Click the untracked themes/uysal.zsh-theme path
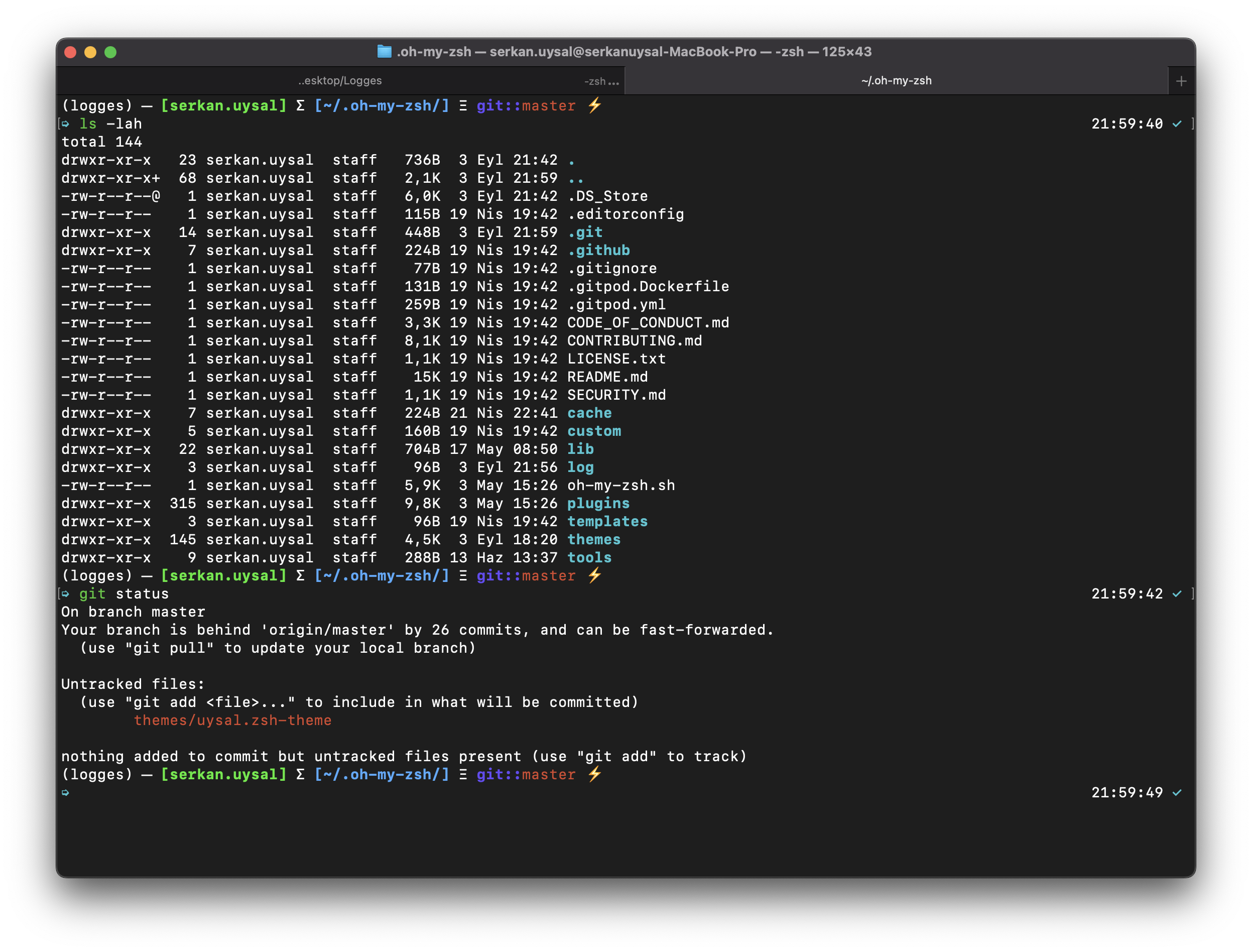 232,720
